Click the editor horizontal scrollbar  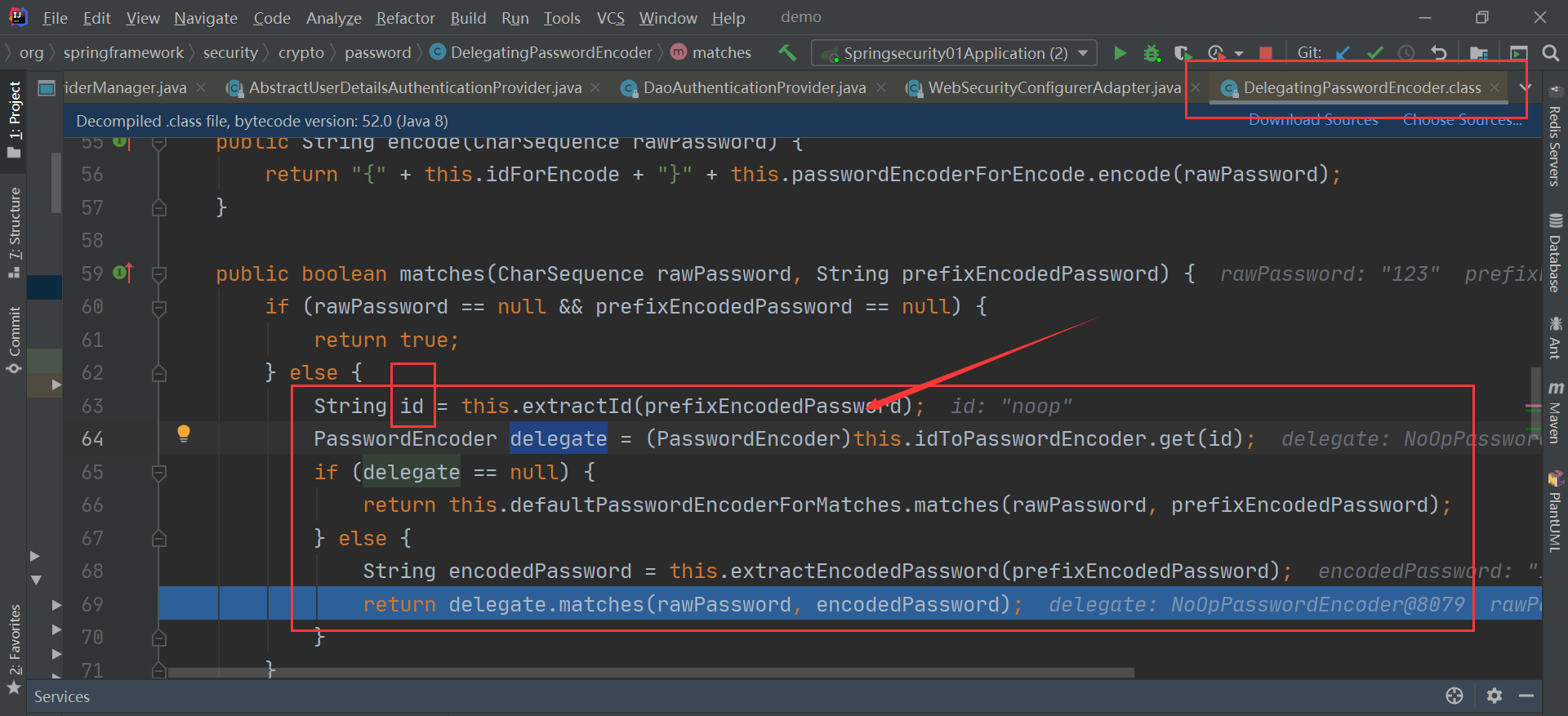tap(650, 673)
